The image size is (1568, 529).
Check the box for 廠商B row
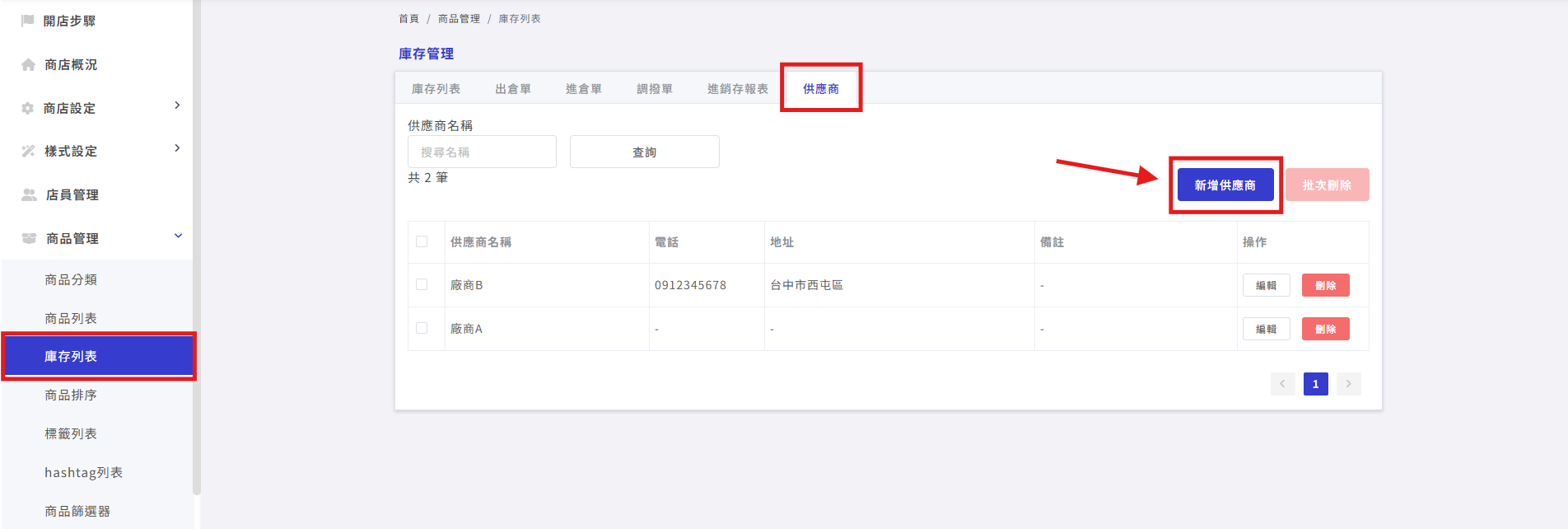pyautogui.click(x=422, y=284)
